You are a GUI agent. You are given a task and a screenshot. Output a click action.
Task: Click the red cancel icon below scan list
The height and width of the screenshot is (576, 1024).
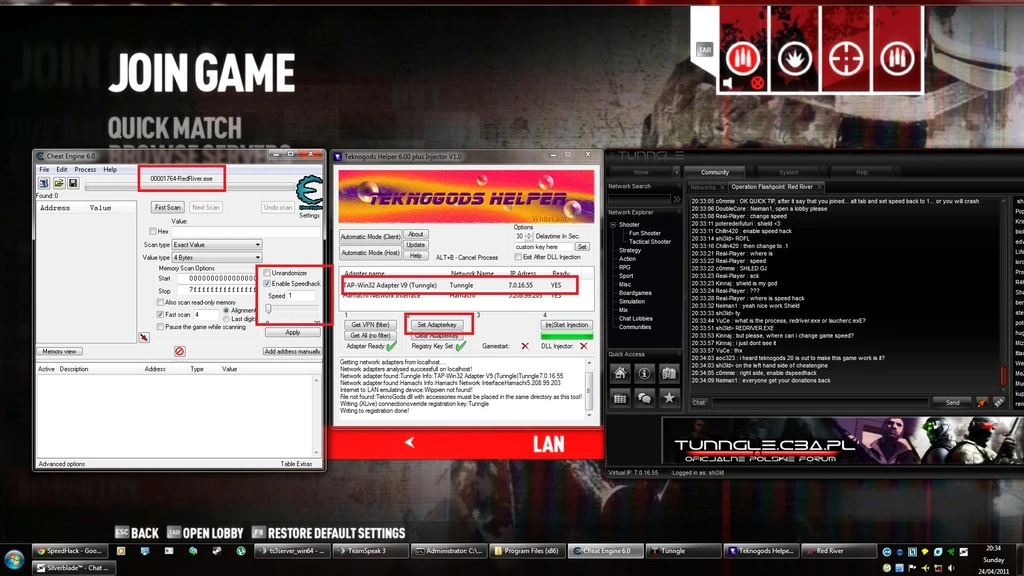(180, 350)
